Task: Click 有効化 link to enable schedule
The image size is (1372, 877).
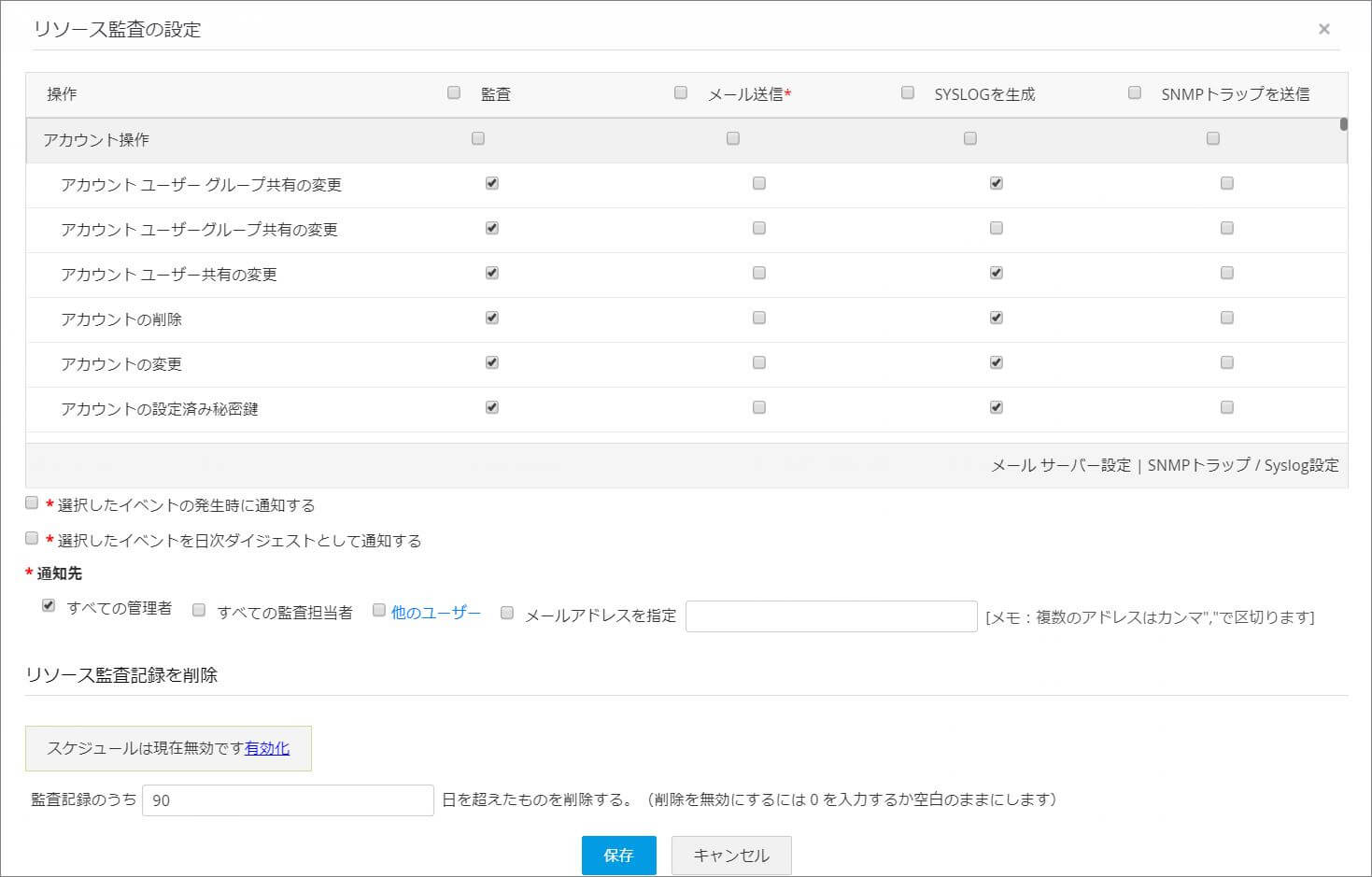Action: click(x=267, y=748)
